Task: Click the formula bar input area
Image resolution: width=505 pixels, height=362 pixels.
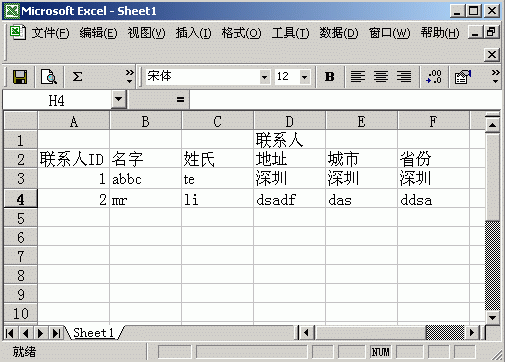Action: [x=345, y=100]
